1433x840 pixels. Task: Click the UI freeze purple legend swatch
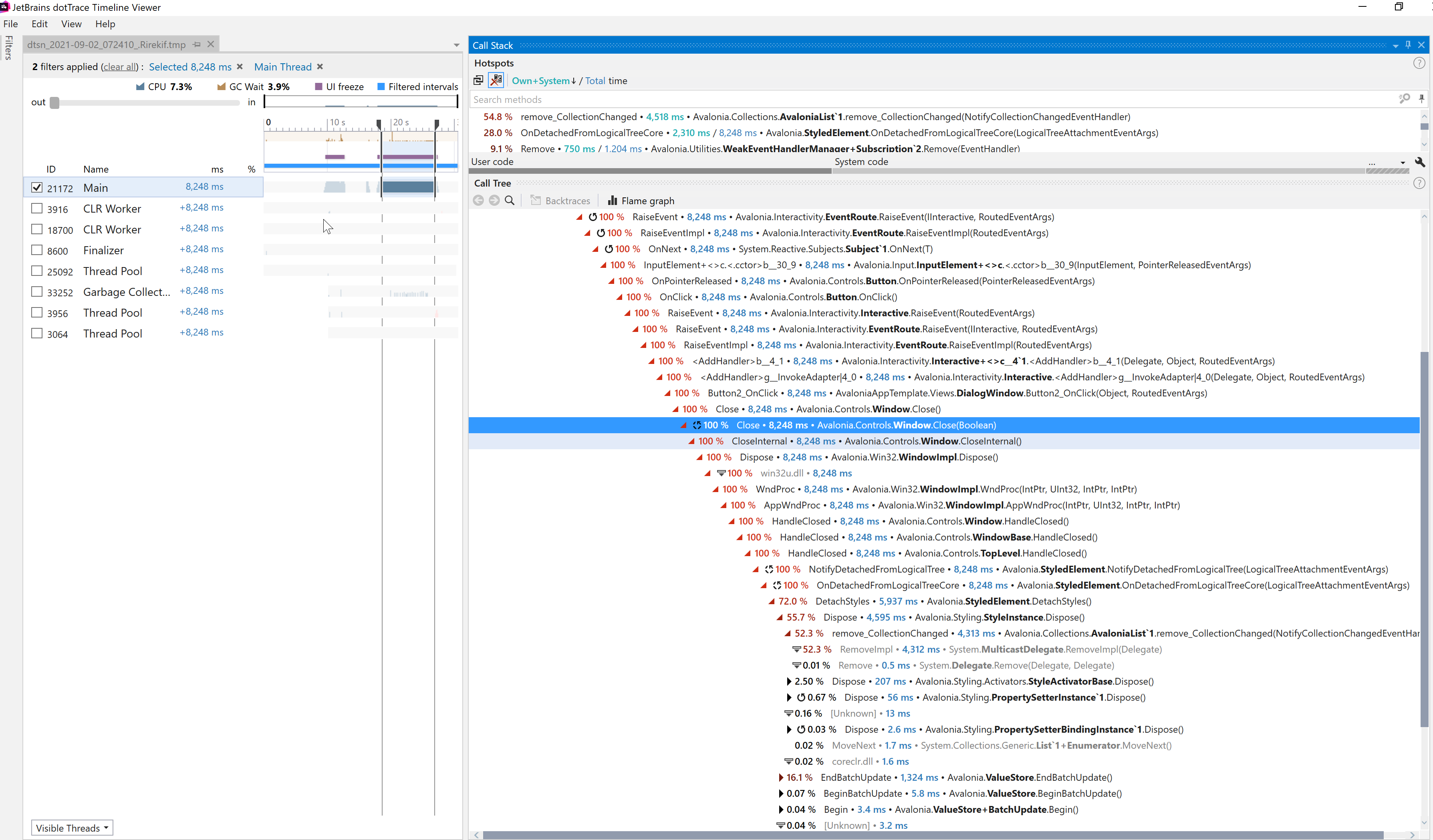coord(318,86)
